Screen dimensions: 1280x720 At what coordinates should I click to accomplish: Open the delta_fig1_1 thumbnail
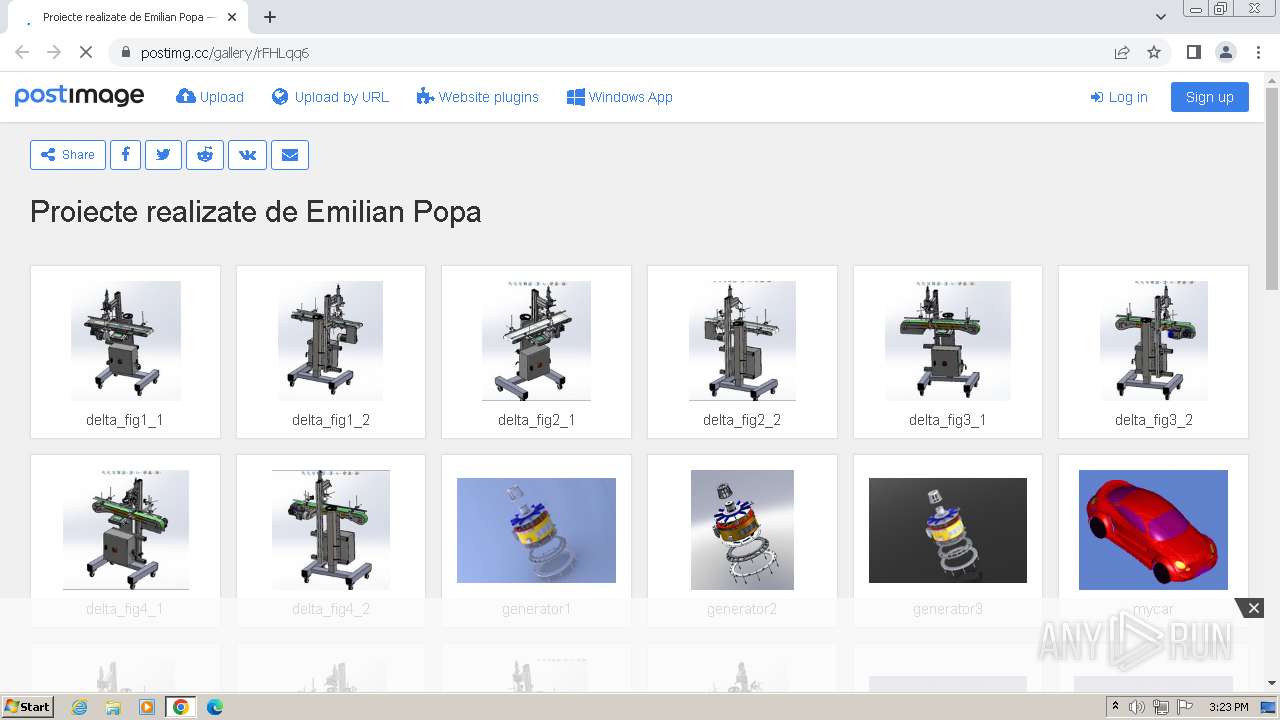point(125,341)
